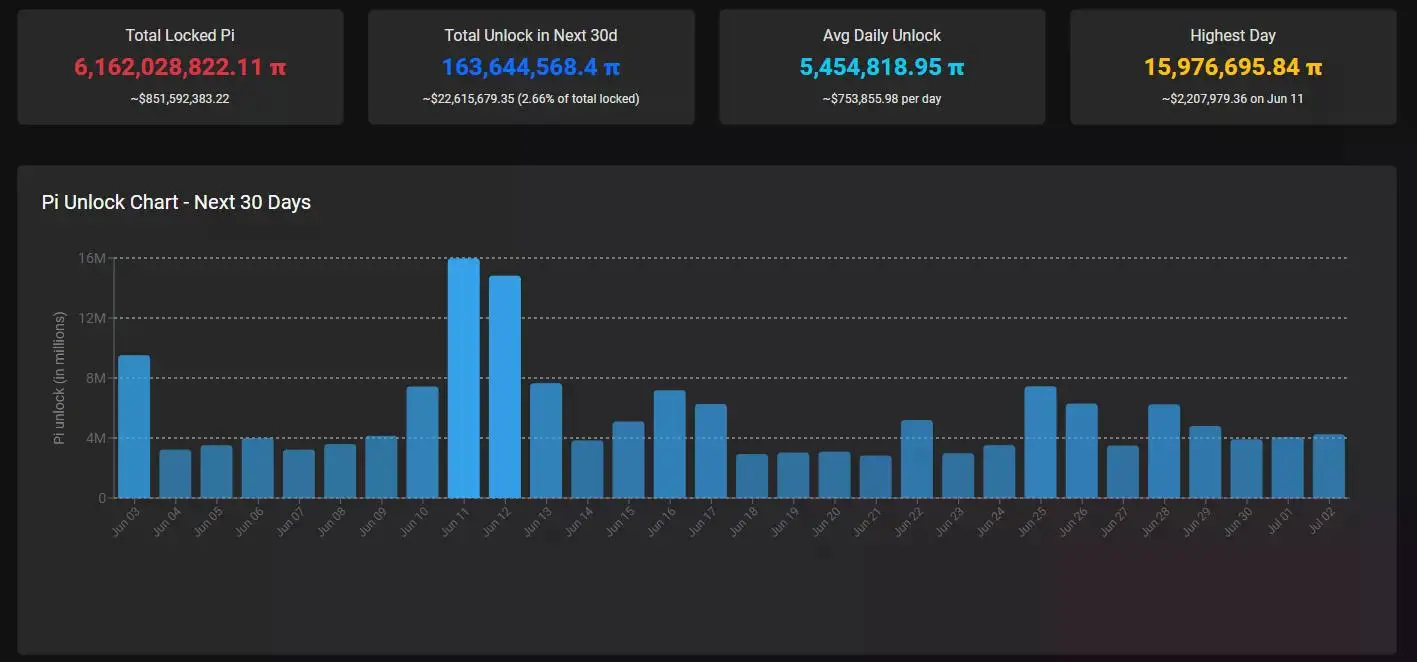Click the '~$753,855.98 per day' text
The height and width of the screenshot is (662, 1417).
click(882, 99)
